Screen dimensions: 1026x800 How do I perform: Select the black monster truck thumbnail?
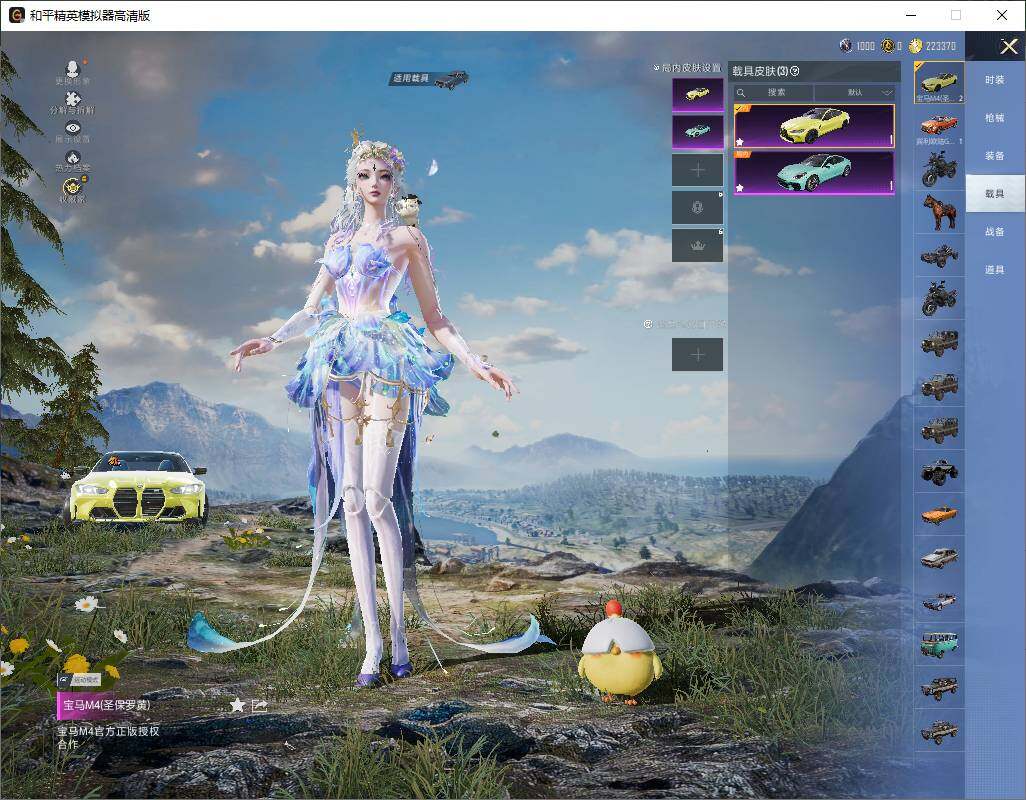939,471
